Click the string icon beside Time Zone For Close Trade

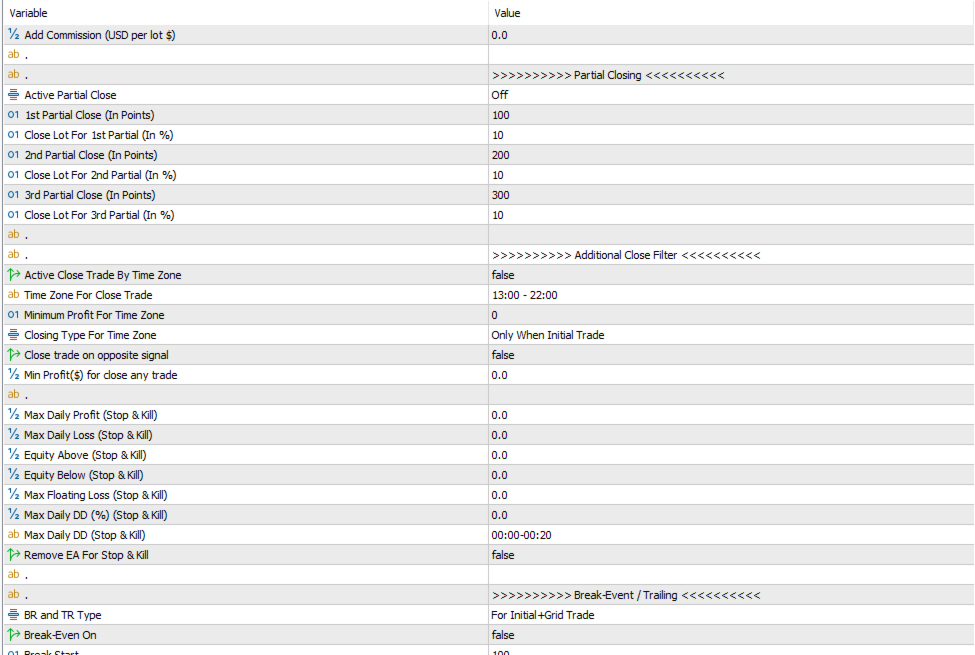13,295
